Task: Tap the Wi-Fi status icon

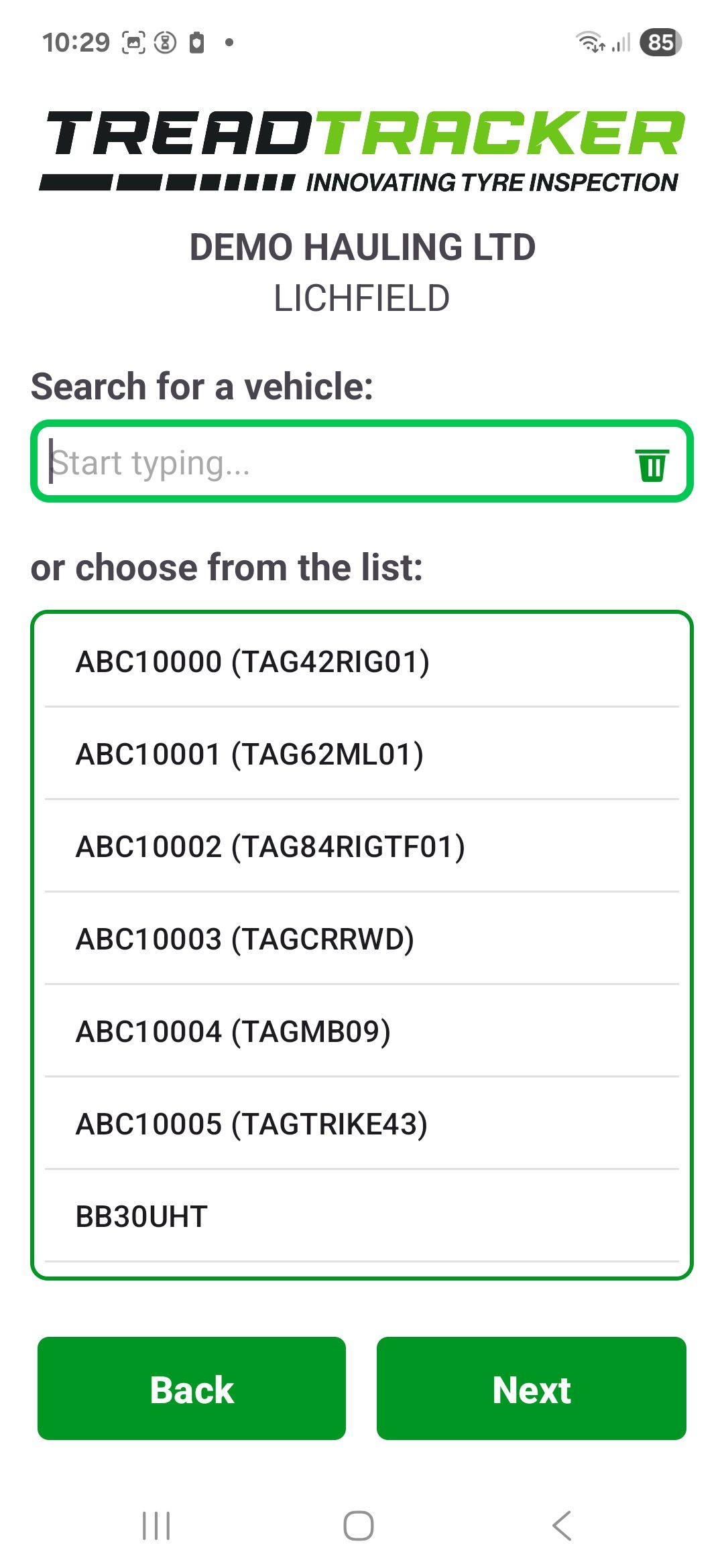Action: click(x=590, y=42)
